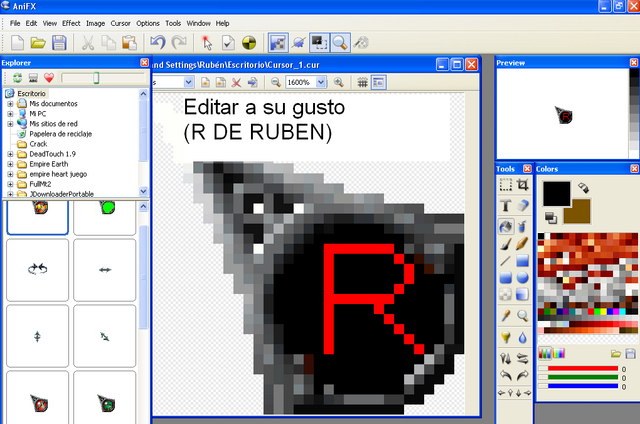
Task: Zoom in on the editor window
Action: tap(338, 82)
